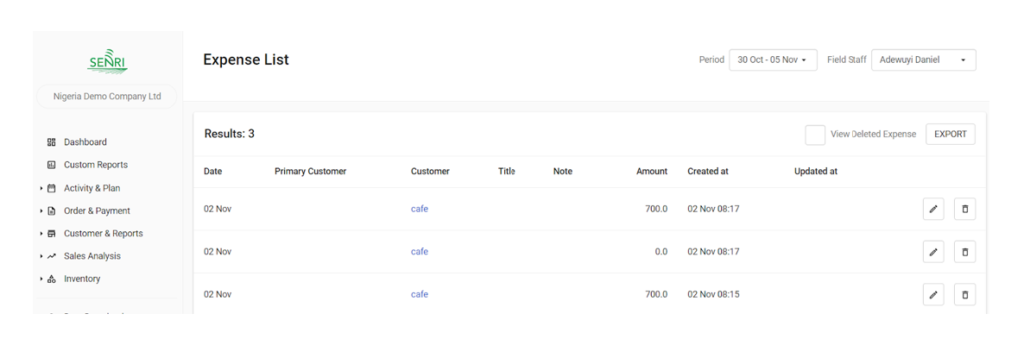Select Sales Analysis menu item
Screen dimensions: 1024x364
pyautogui.click(x=92, y=256)
